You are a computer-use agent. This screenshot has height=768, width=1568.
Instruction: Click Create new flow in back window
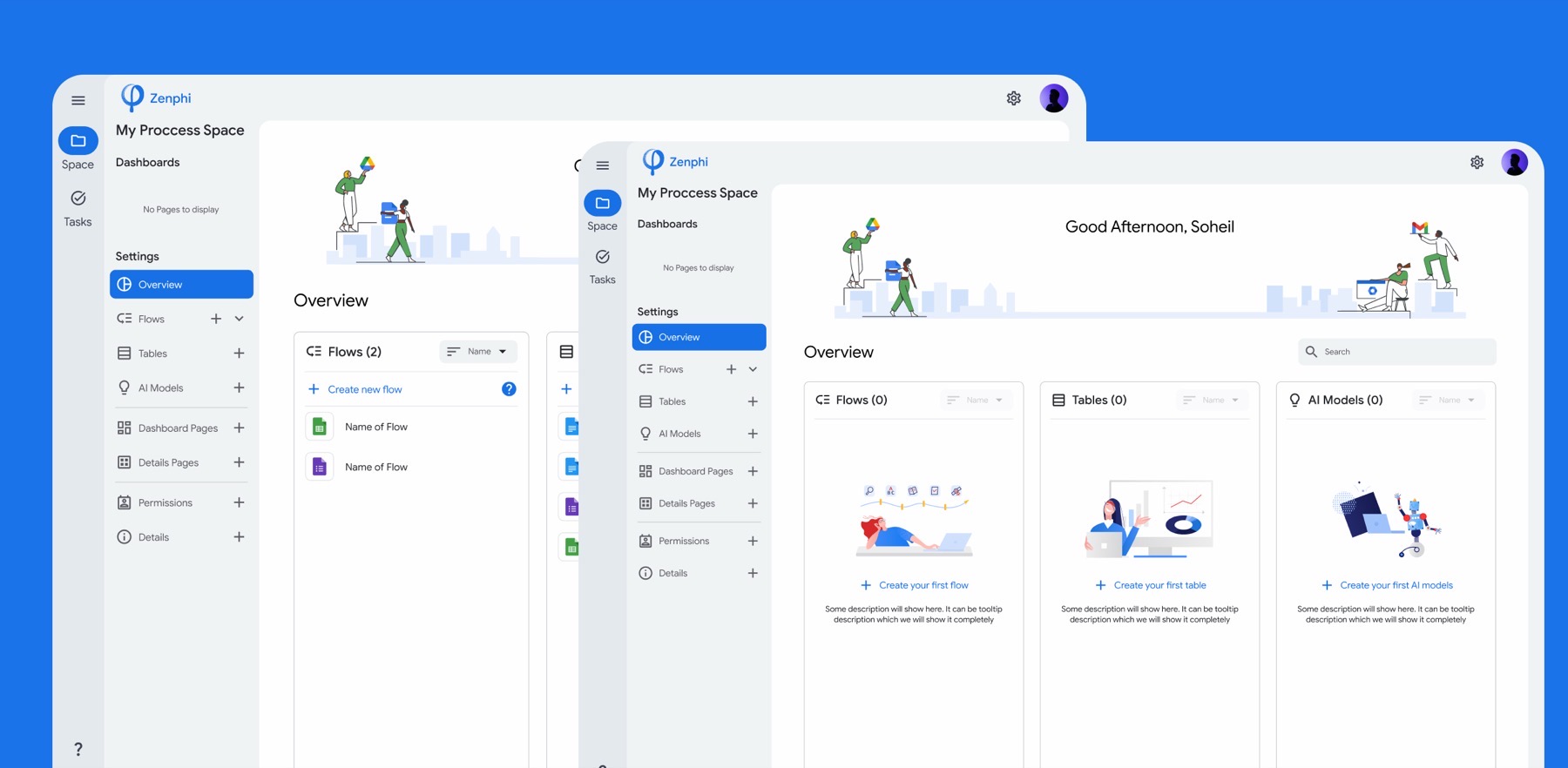click(x=355, y=389)
